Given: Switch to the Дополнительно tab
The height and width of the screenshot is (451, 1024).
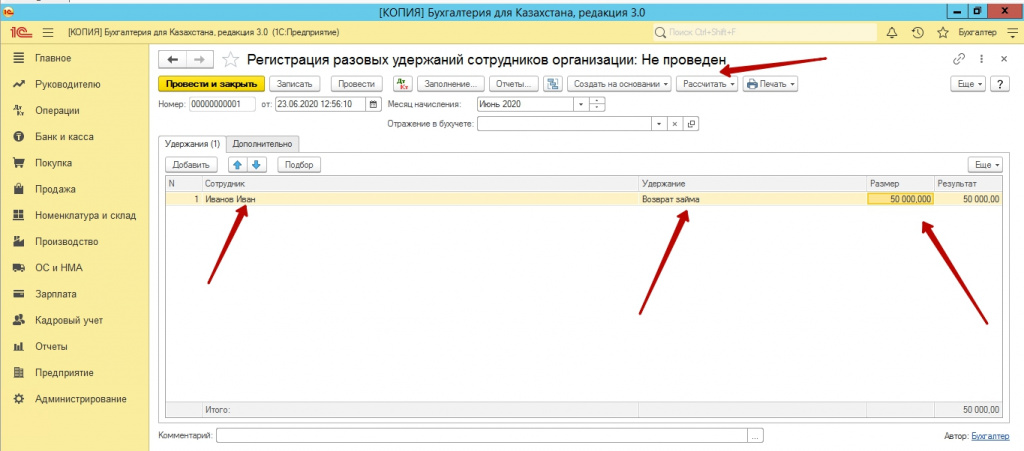Looking at the screenshot, I should [x=263, y=144].
